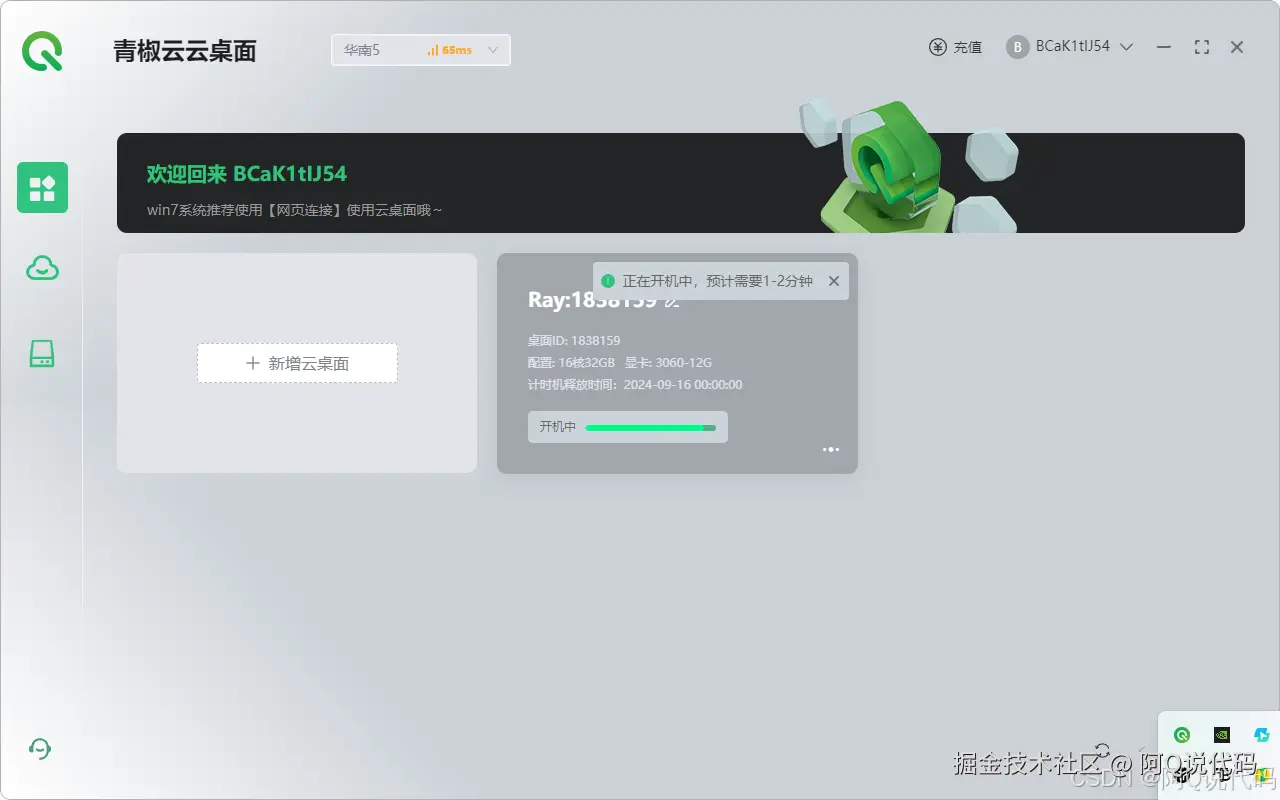Click the yen recharge icon

tap(938, 47)
